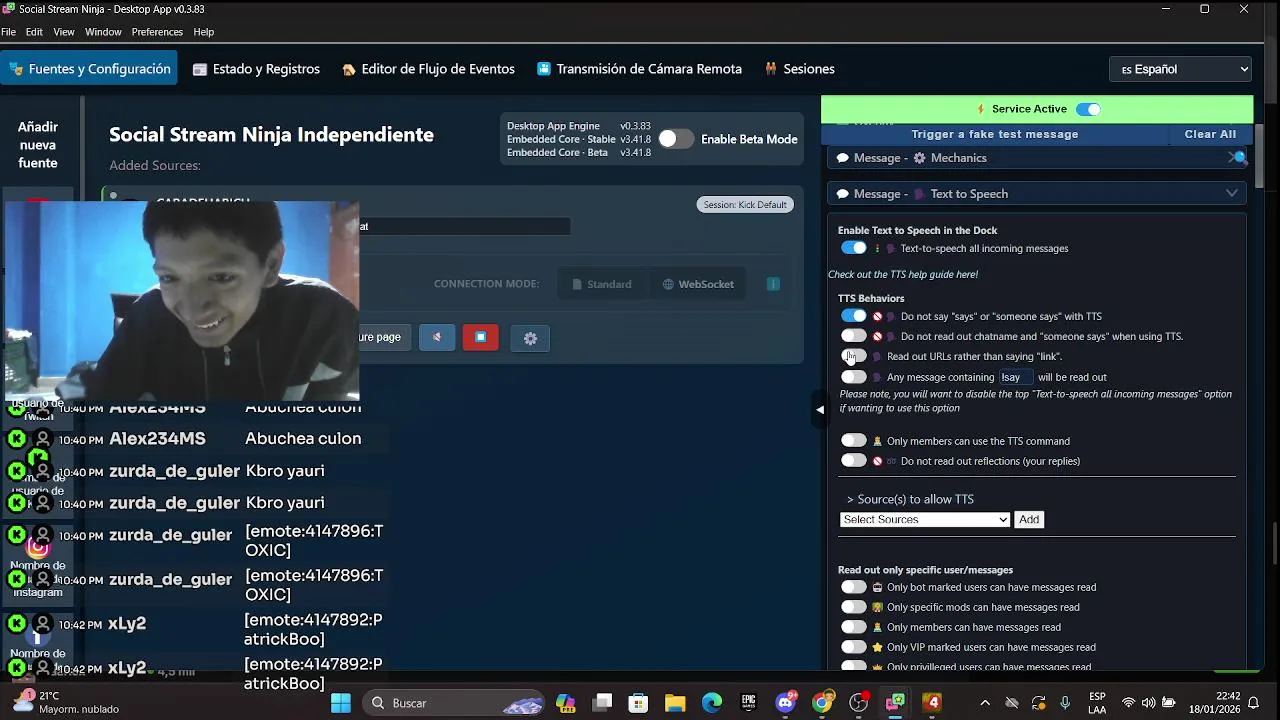This screenshot has width=1280, height=720.
Task: Toggle Enable Beta Mode switch
Action: tap(675, 139)
